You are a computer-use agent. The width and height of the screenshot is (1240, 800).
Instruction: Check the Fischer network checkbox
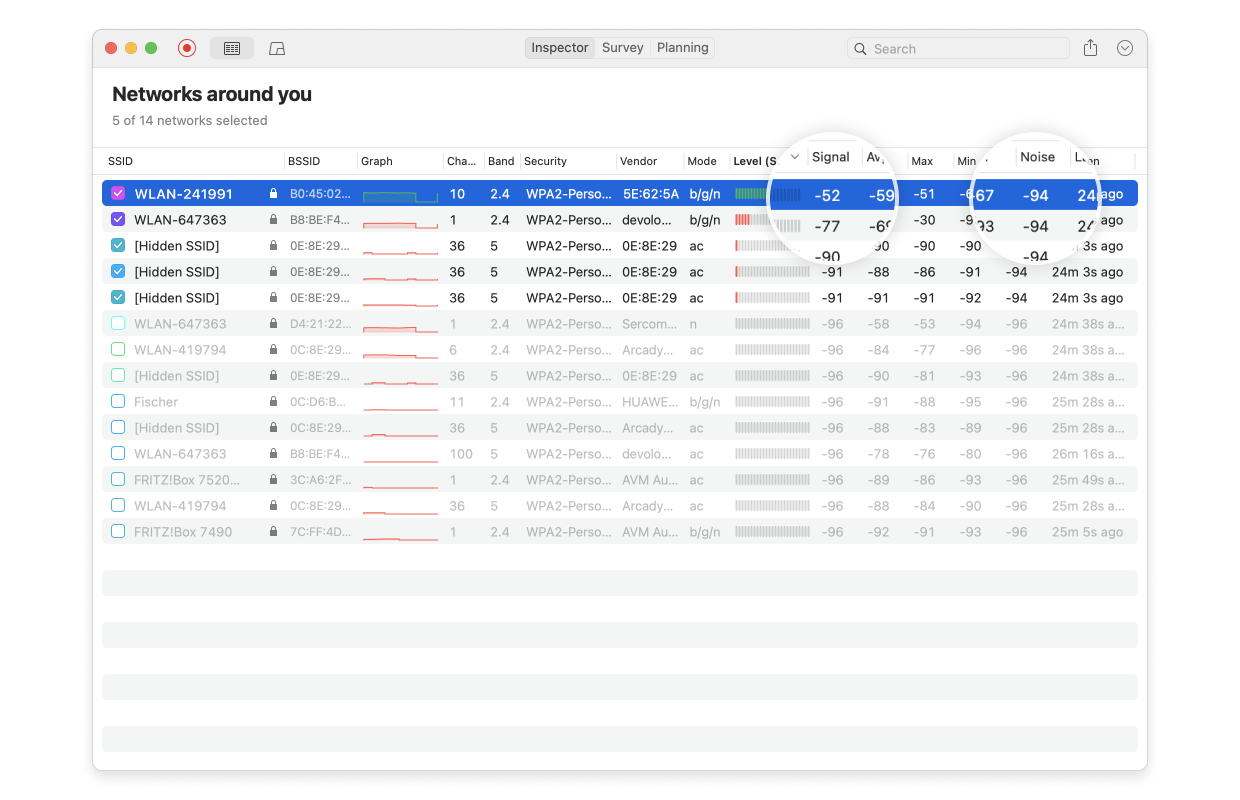tap(118, 402)
